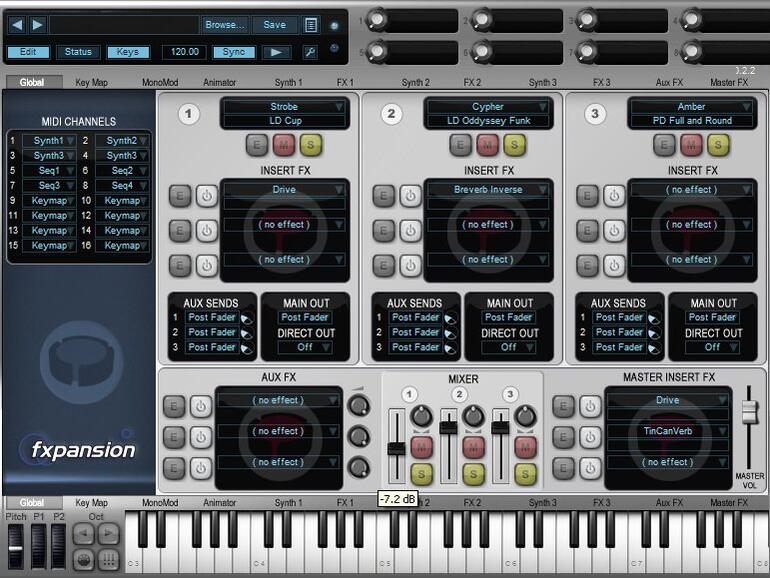The image size is (770, 578).
Task: Edit the first Aux FX slot
Action: 173,406
